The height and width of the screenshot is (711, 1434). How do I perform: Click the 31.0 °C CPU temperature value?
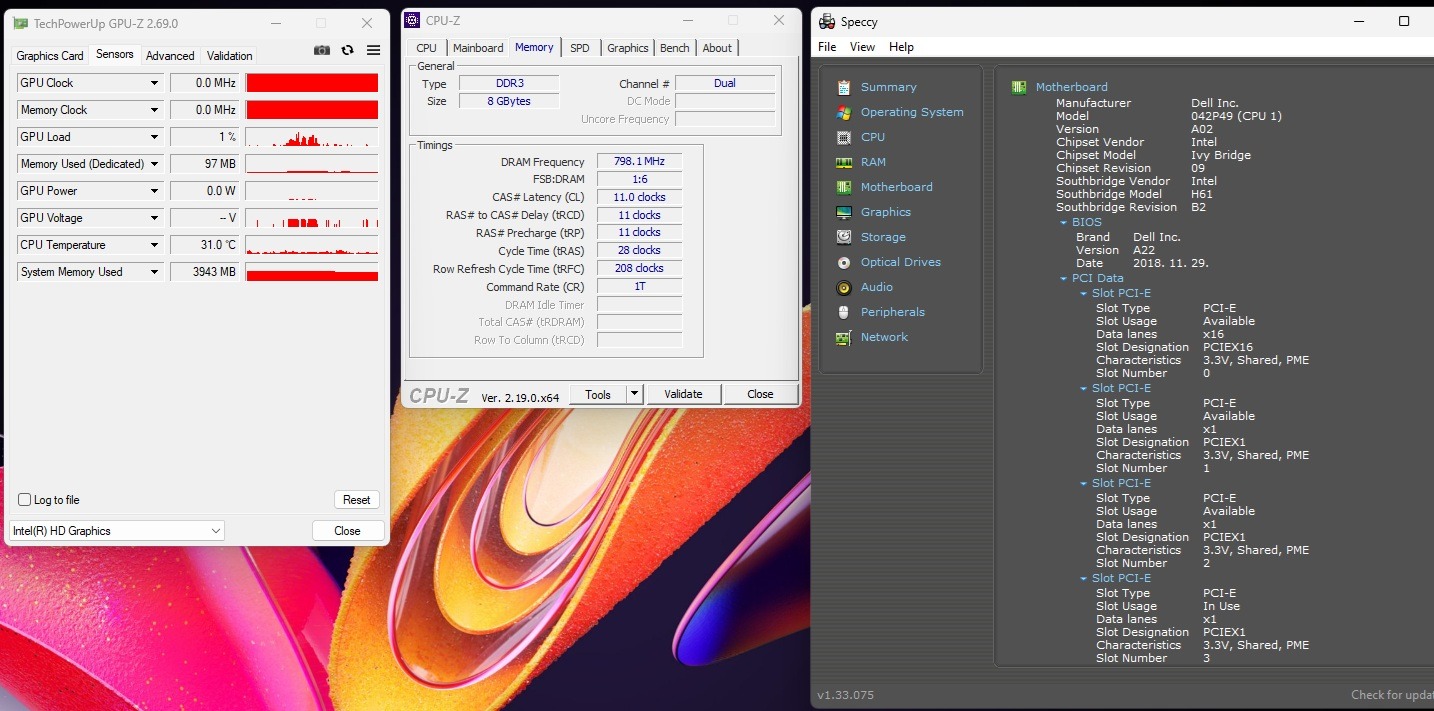pos(205,245)
